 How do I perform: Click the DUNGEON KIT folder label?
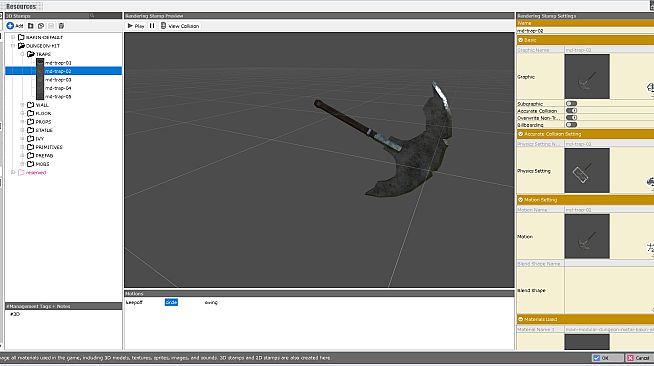(43, 46)
